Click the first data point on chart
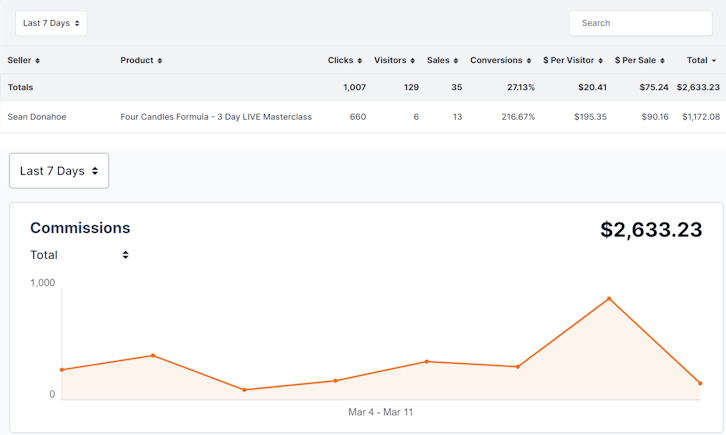726x435 pixels. pos(62,370)
